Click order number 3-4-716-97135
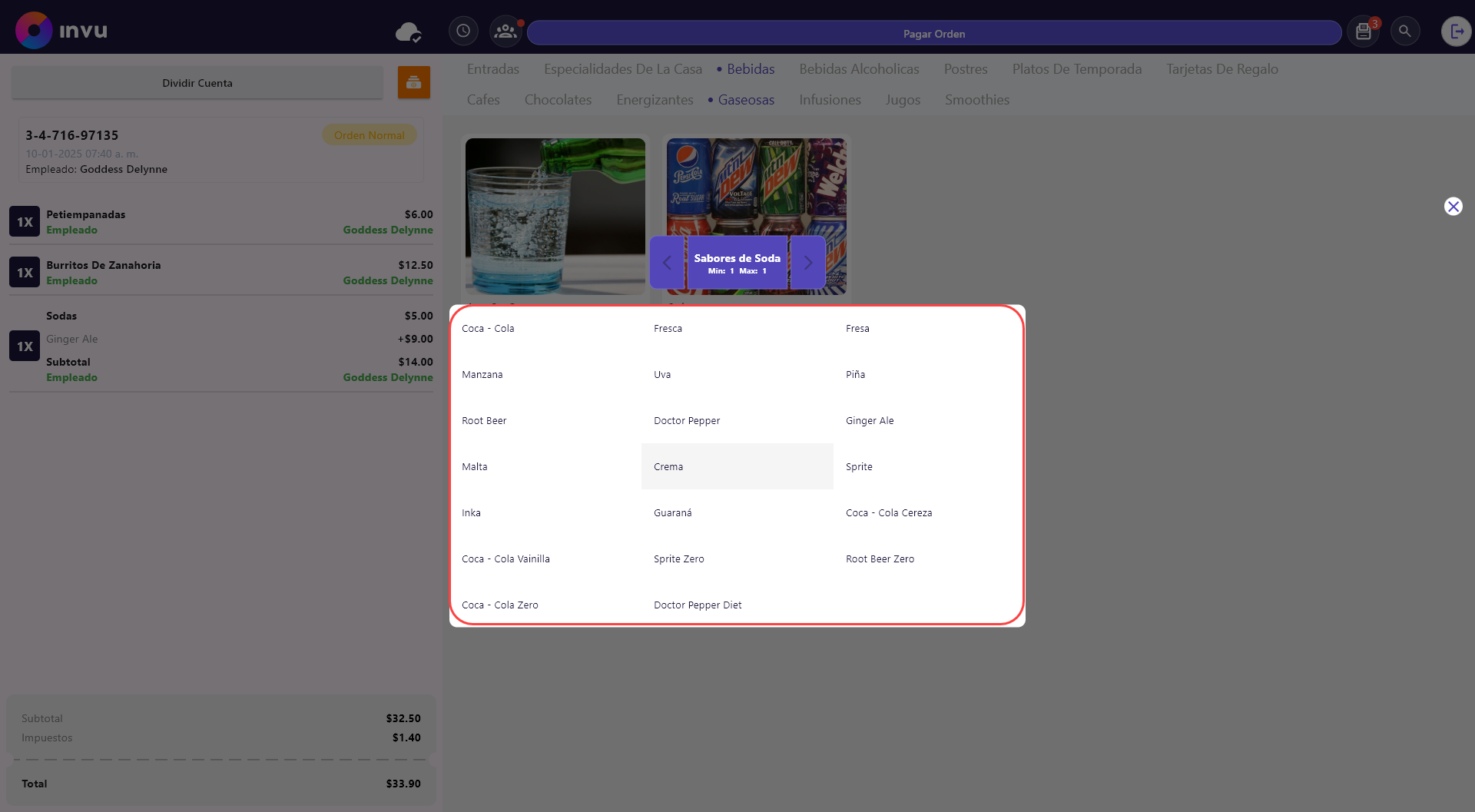The image size is (1475, 812). [x=72, y=135]
